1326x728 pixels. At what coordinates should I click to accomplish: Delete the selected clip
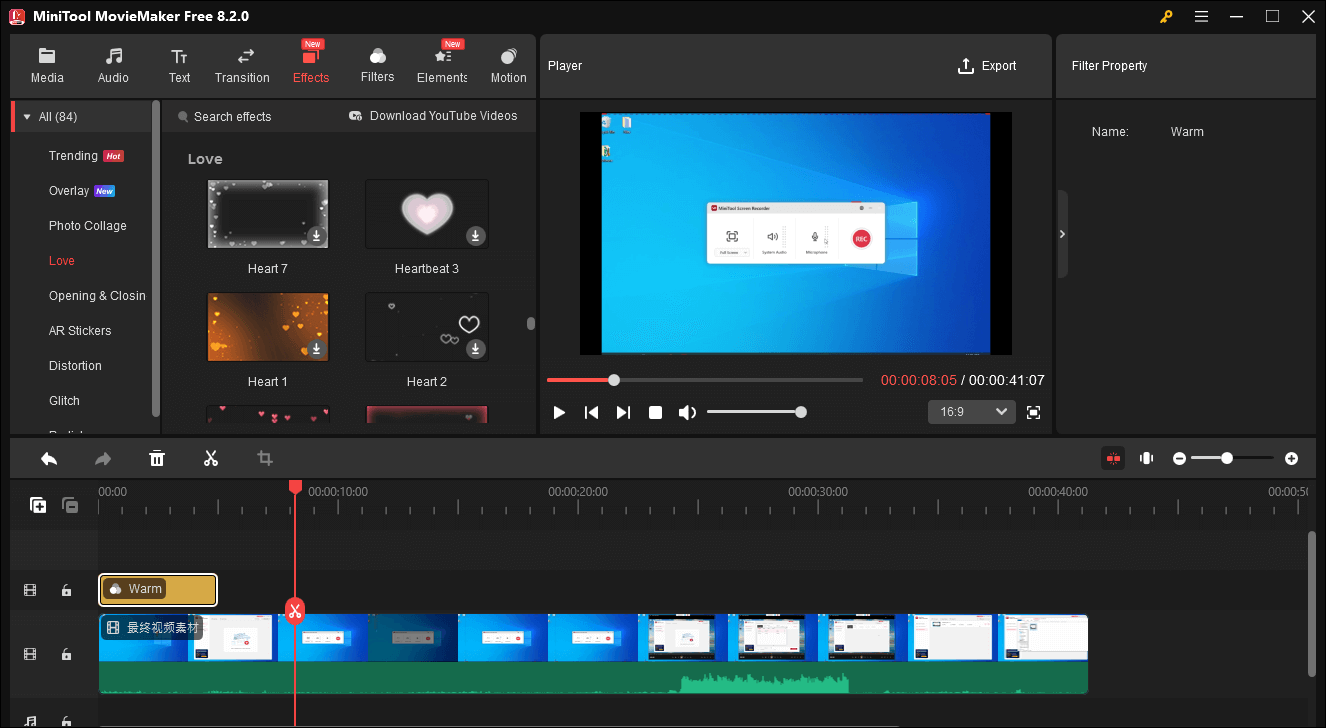[157, 458]
